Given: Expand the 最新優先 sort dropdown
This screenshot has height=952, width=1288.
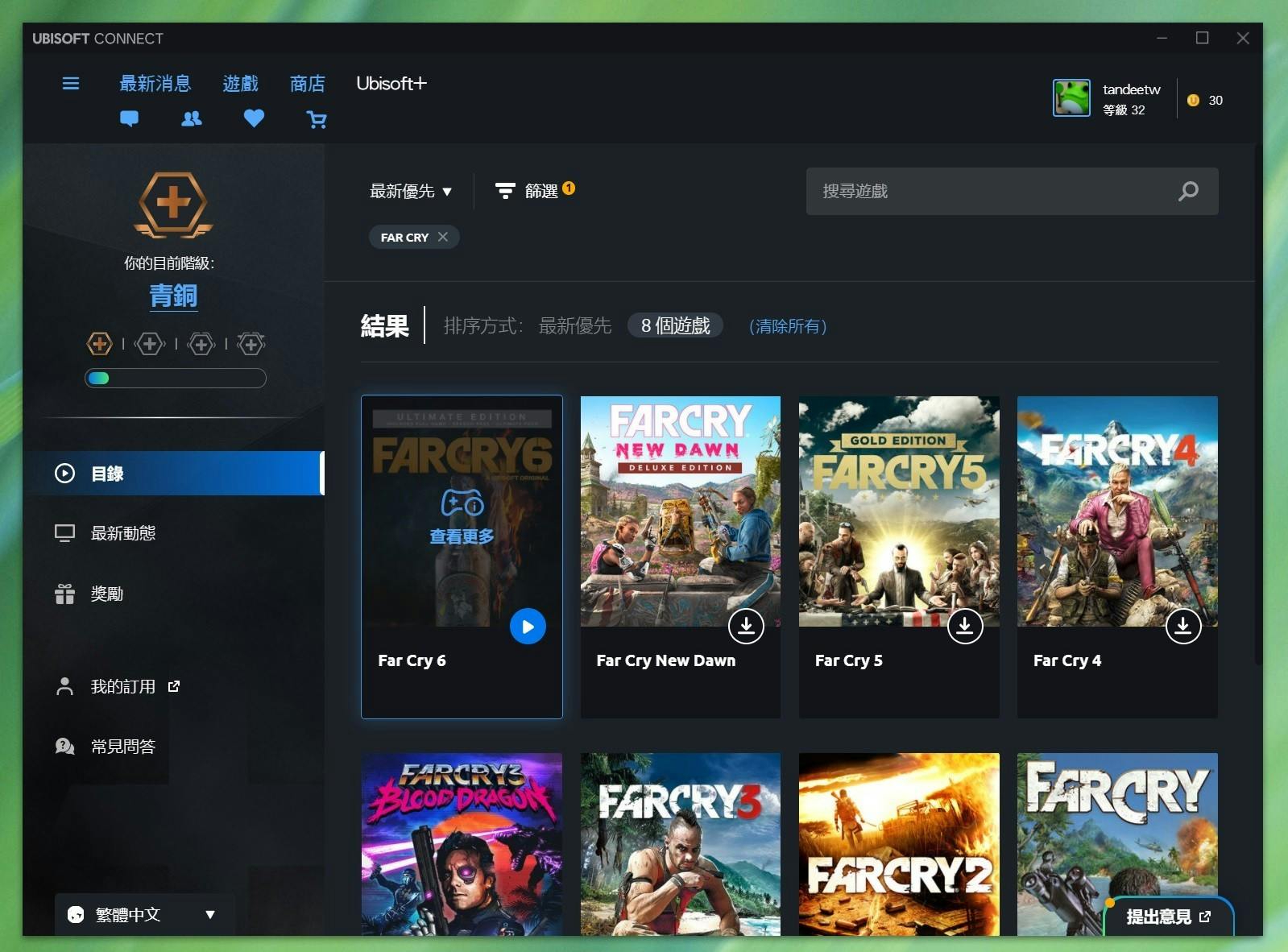Looking at the screenshot, I should click(411, 191).
